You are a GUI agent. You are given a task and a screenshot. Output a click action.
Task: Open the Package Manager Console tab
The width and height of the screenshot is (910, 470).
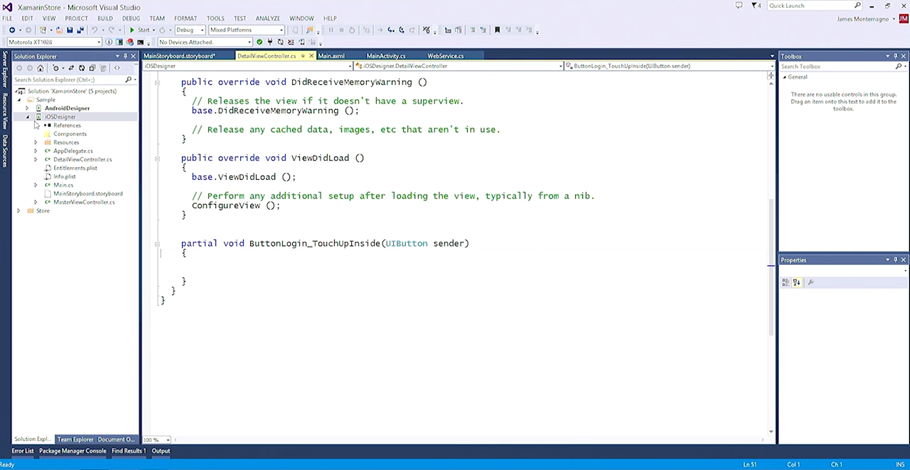click(x=73, y=451)
